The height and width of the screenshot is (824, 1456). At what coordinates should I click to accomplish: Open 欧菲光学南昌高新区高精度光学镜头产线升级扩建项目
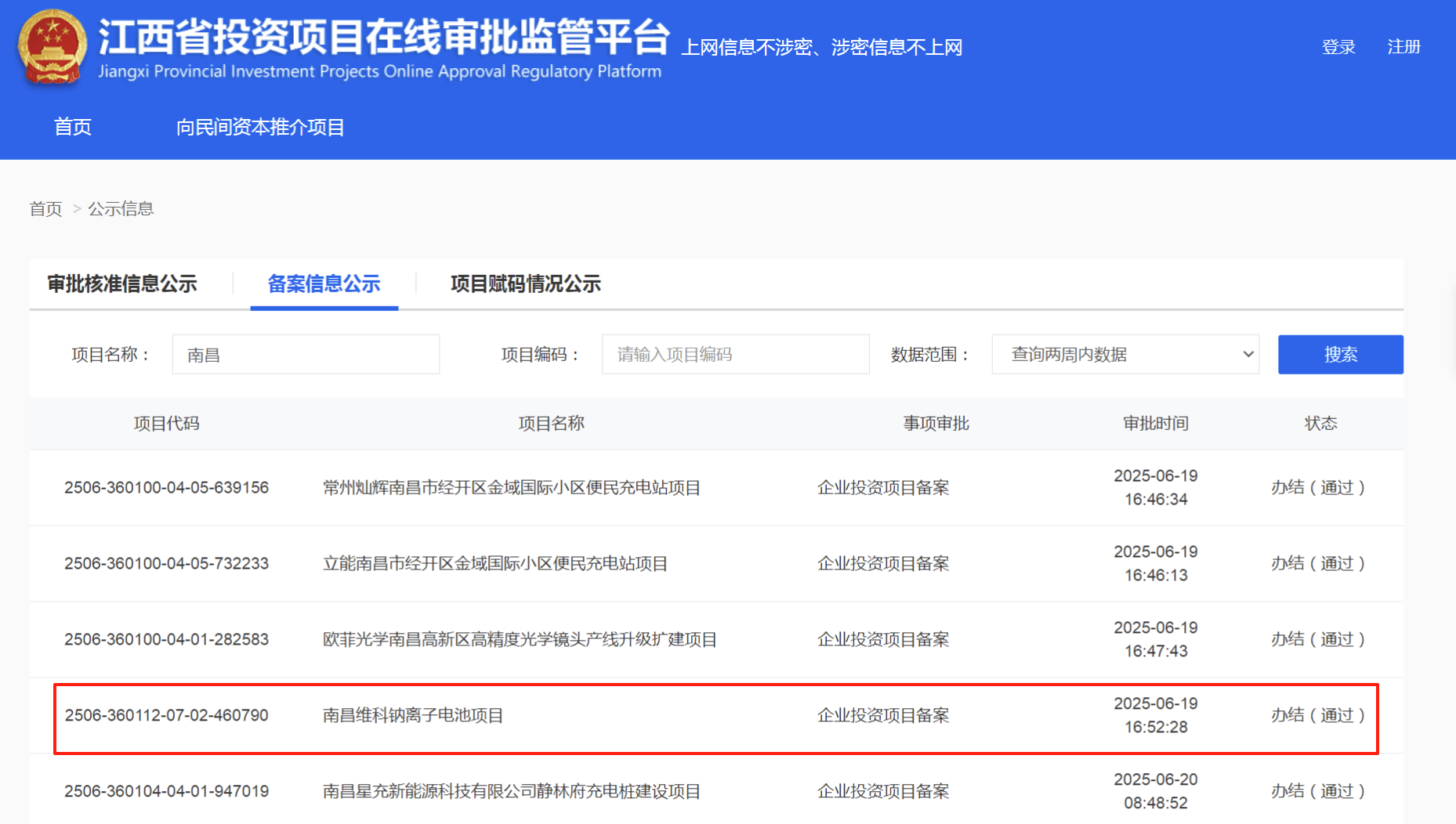tap(520, 640)
